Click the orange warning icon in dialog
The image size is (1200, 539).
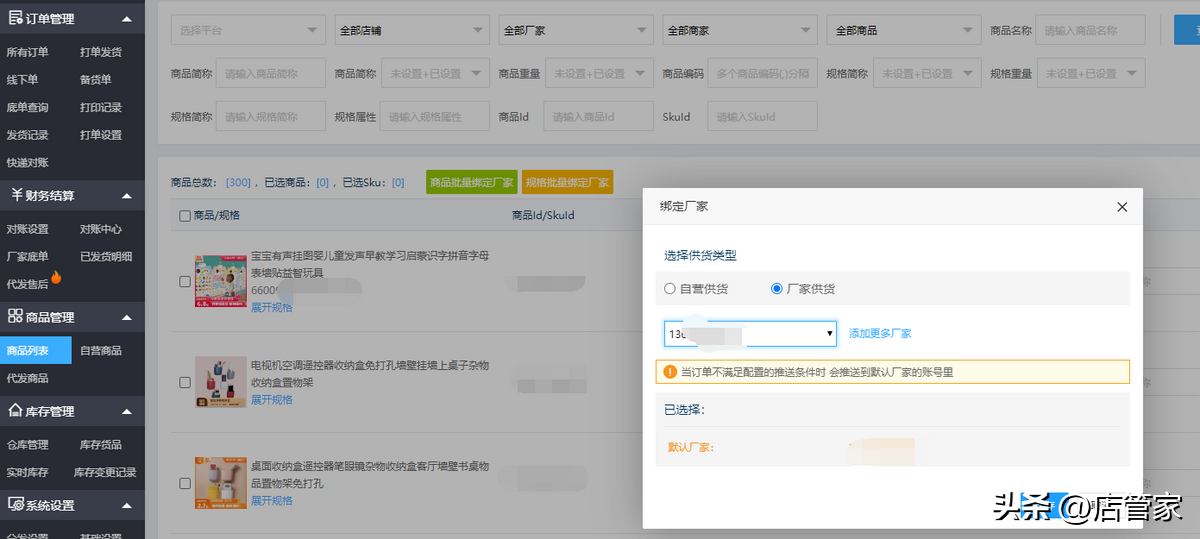click(670, 372)
